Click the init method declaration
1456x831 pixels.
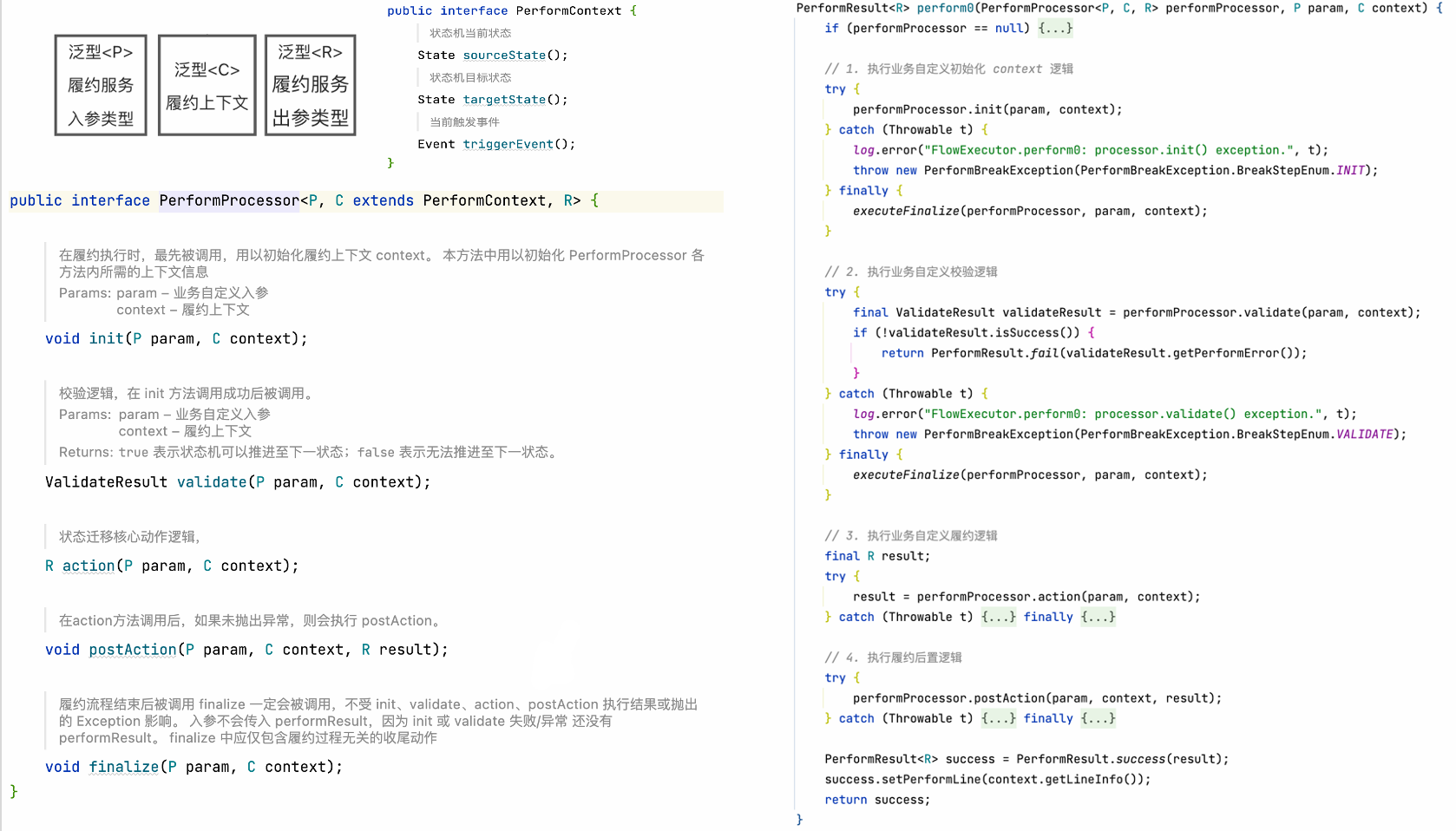[x=176, y=339]
